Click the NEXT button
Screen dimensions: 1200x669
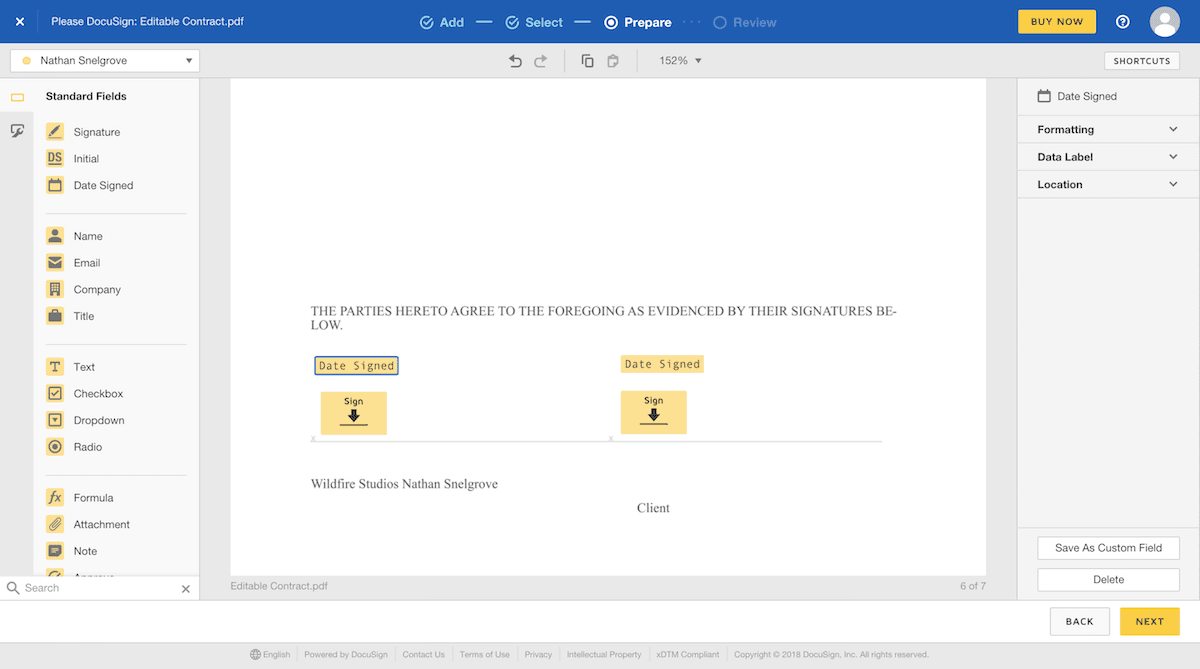click(1150, 621)
